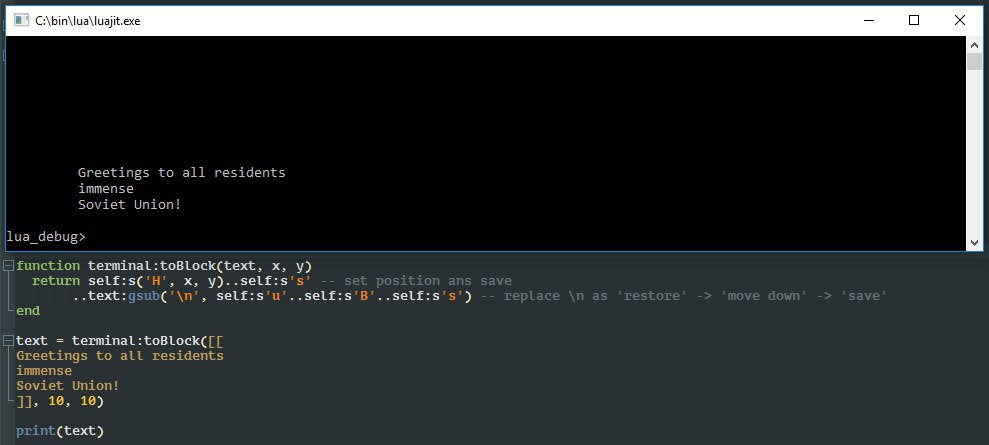Click console output line 'Soviet Union!'
The width and height of the screenshot is (989, 445).
(130, 205)
